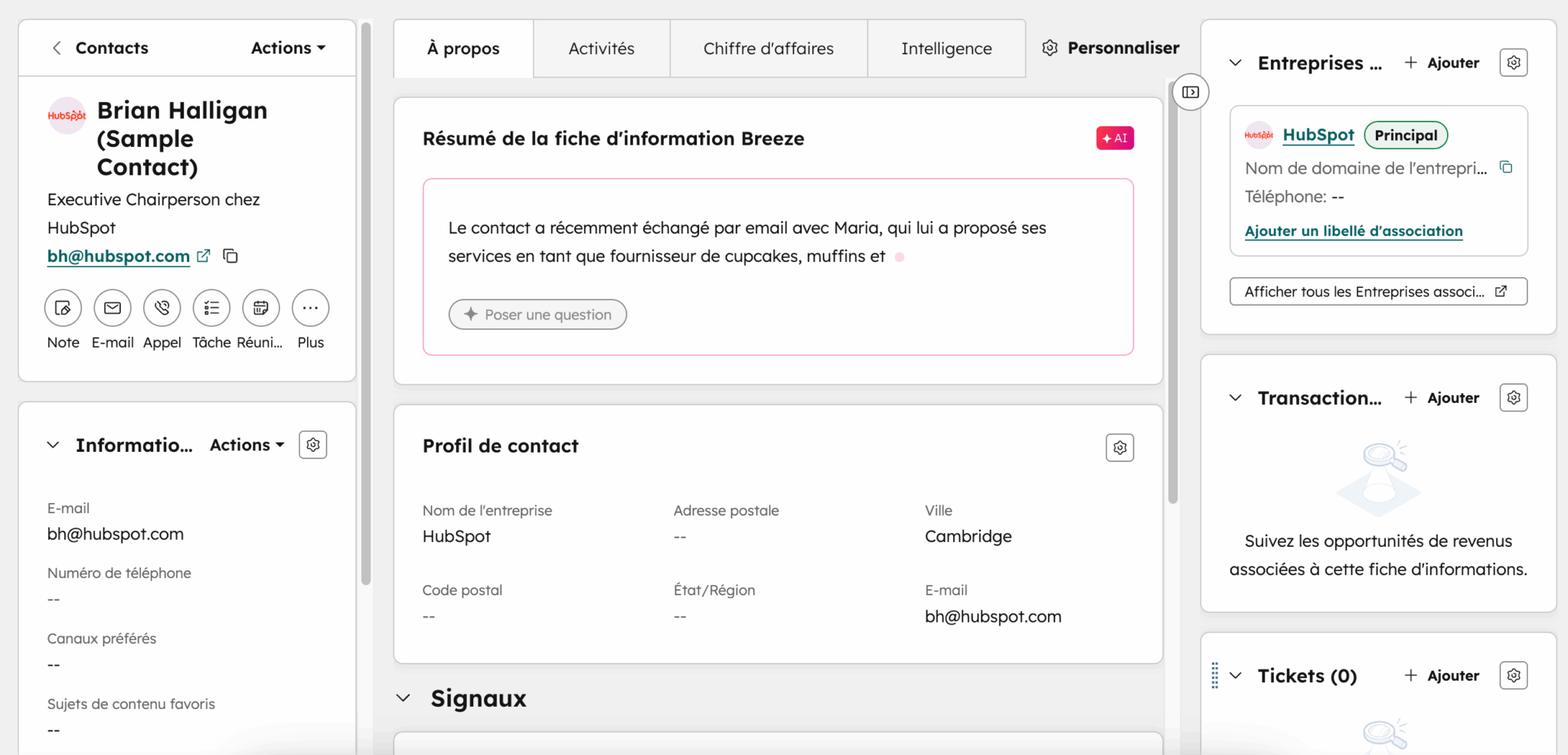Click Poser une question button
The width and height of the screenshot is (1568, 755).
tap(537, 315)
